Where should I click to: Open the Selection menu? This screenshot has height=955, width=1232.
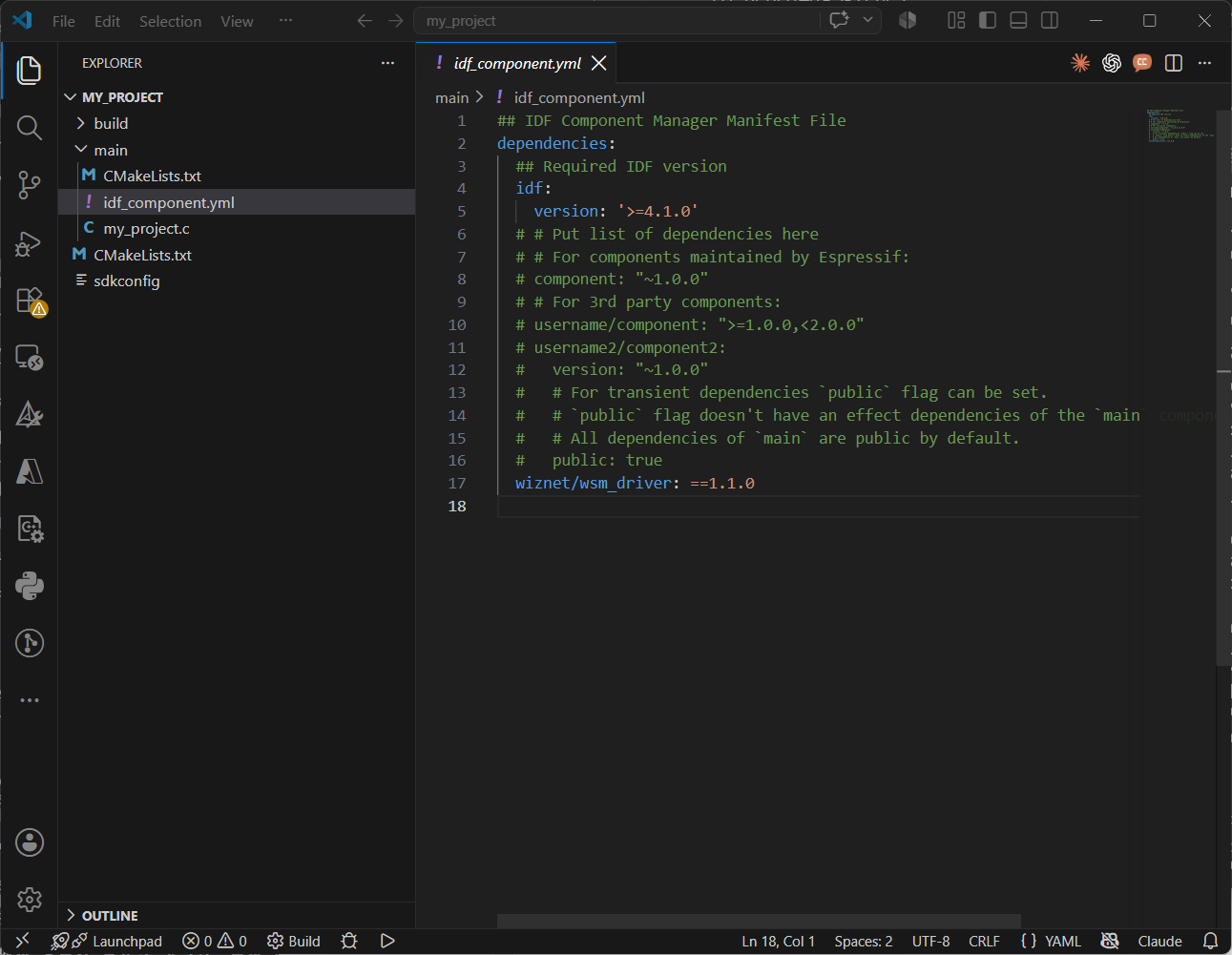point(170,21)
